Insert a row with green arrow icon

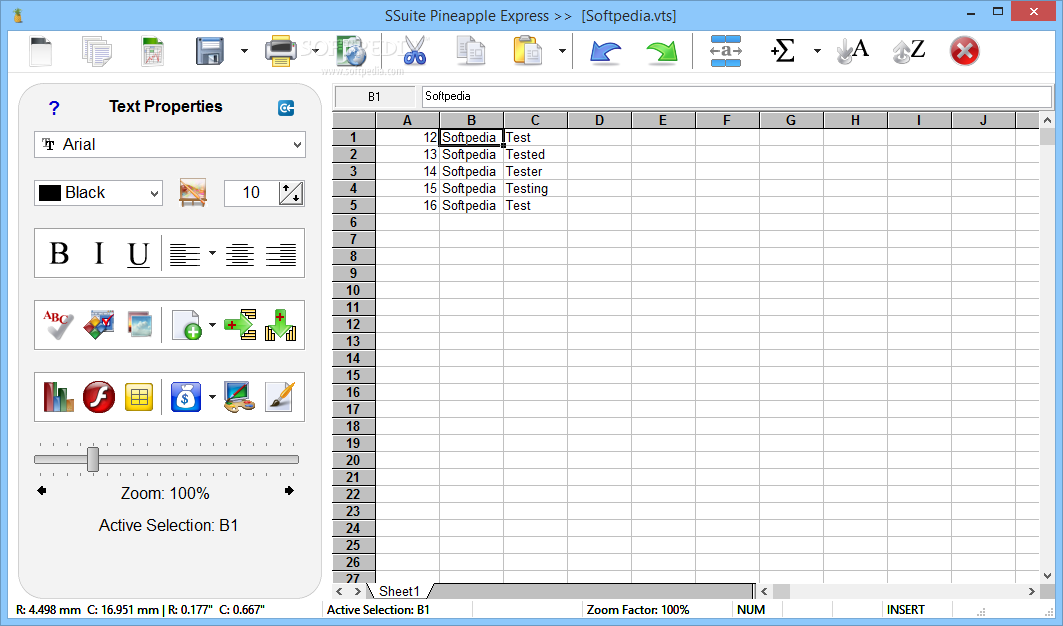pos(240,325)
